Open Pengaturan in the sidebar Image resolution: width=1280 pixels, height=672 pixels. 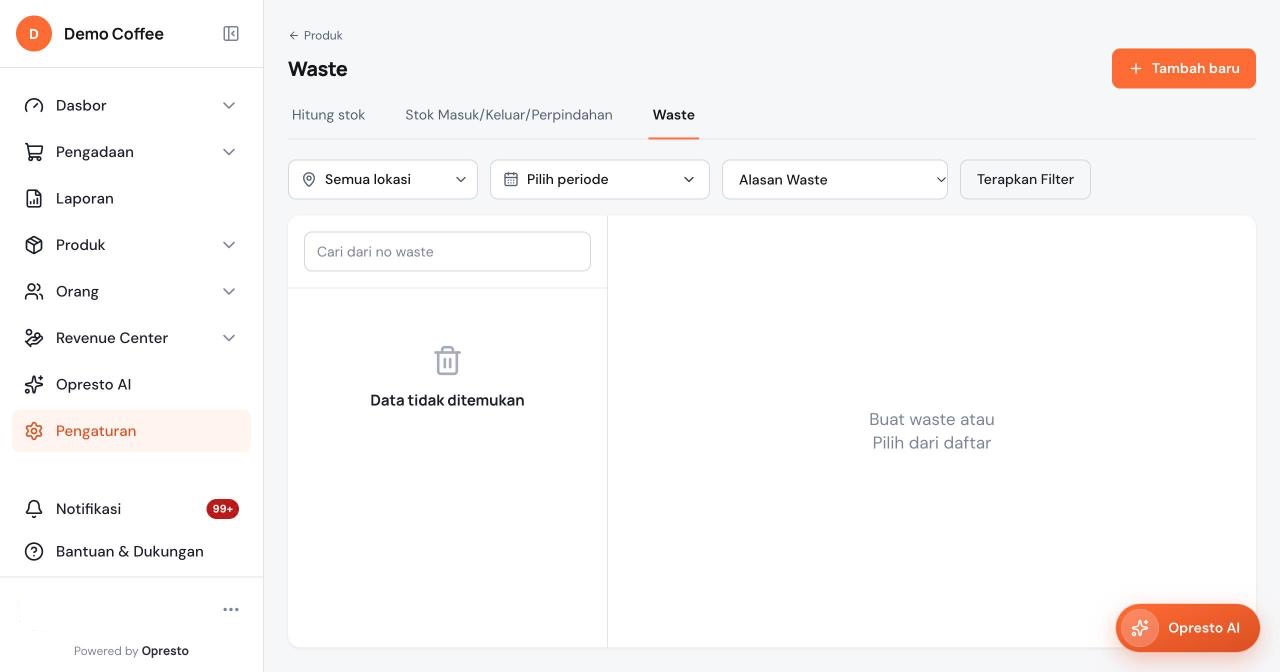(x=132, y=431)
